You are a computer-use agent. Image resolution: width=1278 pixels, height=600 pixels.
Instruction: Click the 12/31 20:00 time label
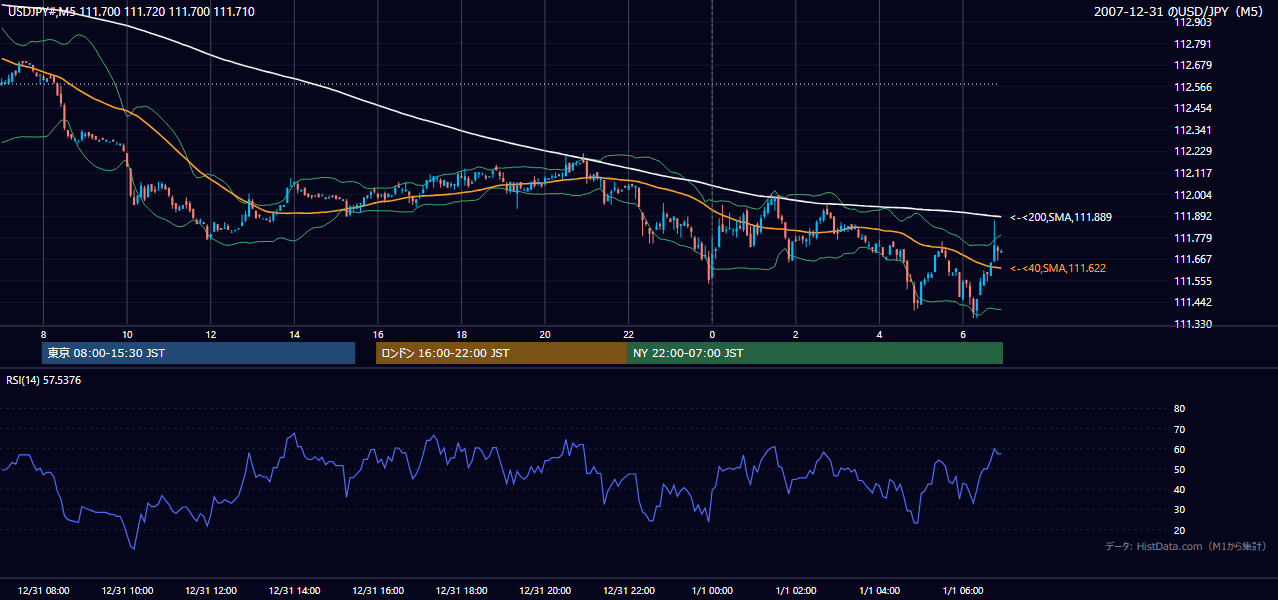click(544, 591)
